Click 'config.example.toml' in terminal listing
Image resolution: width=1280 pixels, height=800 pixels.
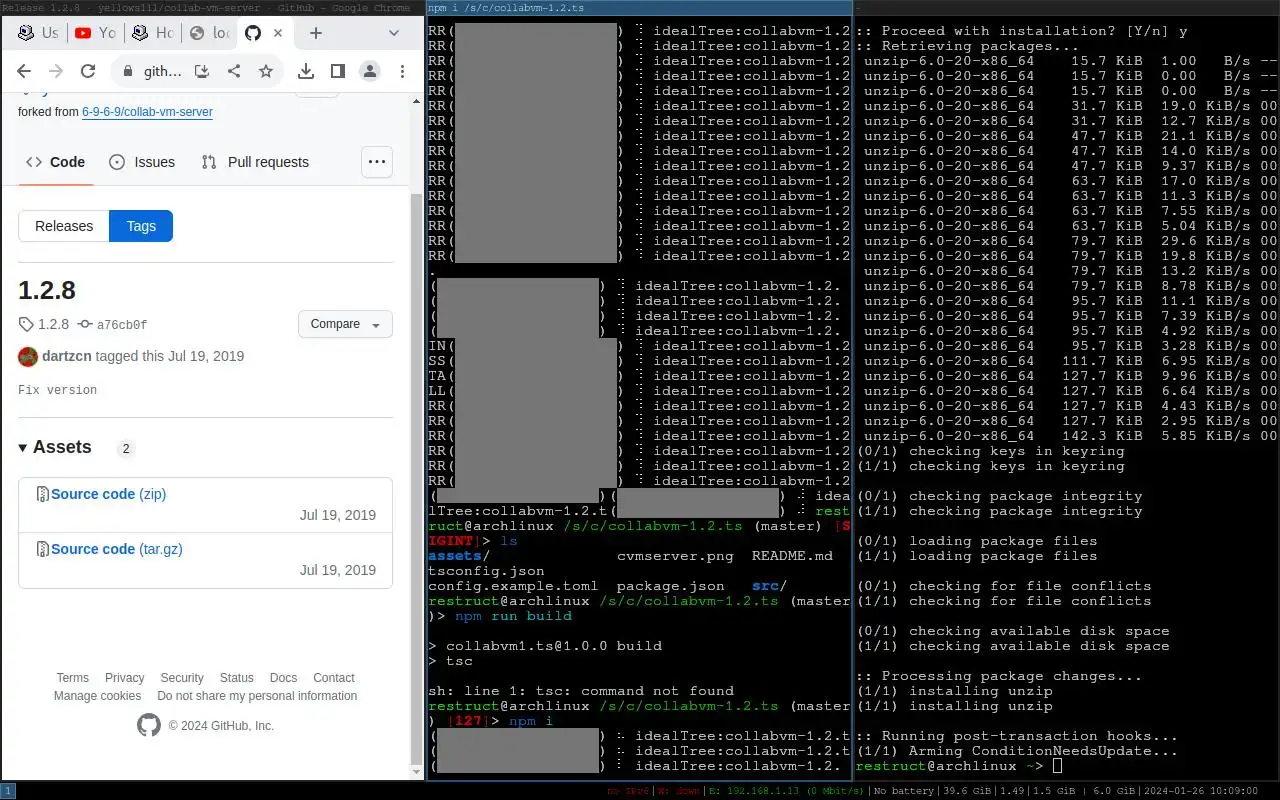click(x=513, y=586)
